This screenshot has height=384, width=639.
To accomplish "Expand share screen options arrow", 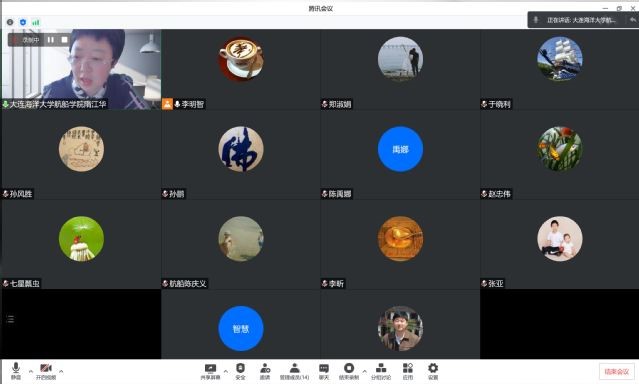I will tap(226, 371).
